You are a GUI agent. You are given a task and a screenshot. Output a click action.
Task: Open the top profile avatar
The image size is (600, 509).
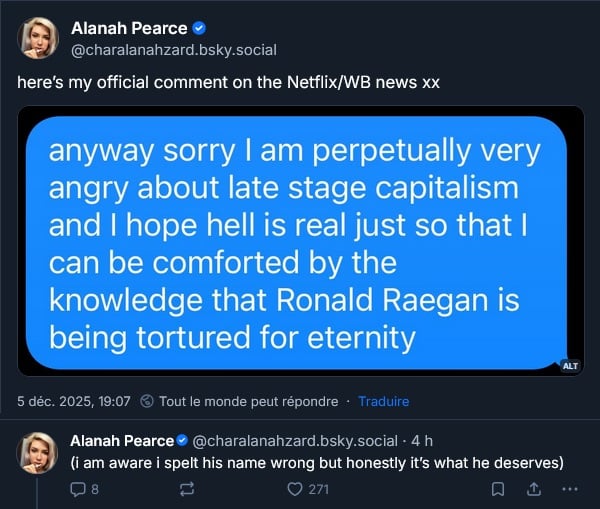point(39,38)
